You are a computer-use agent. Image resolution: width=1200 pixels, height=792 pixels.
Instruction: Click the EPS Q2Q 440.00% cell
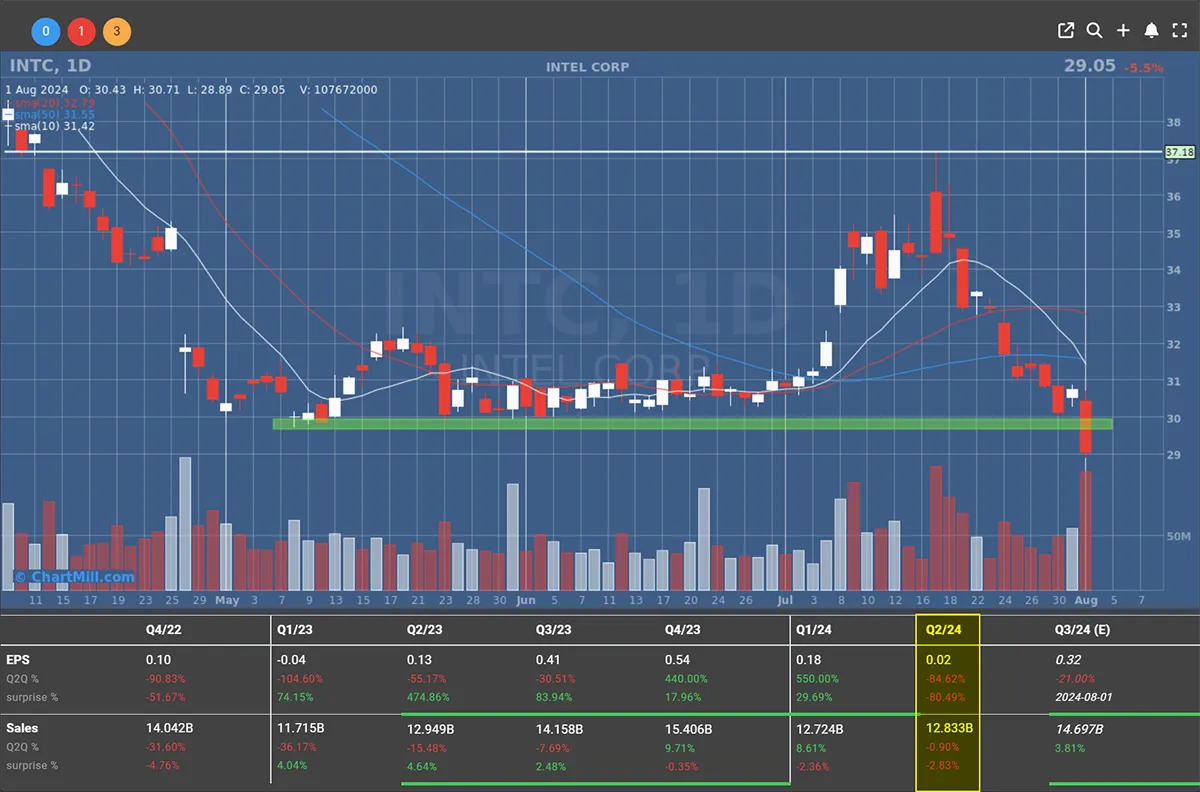click(685, 679)
